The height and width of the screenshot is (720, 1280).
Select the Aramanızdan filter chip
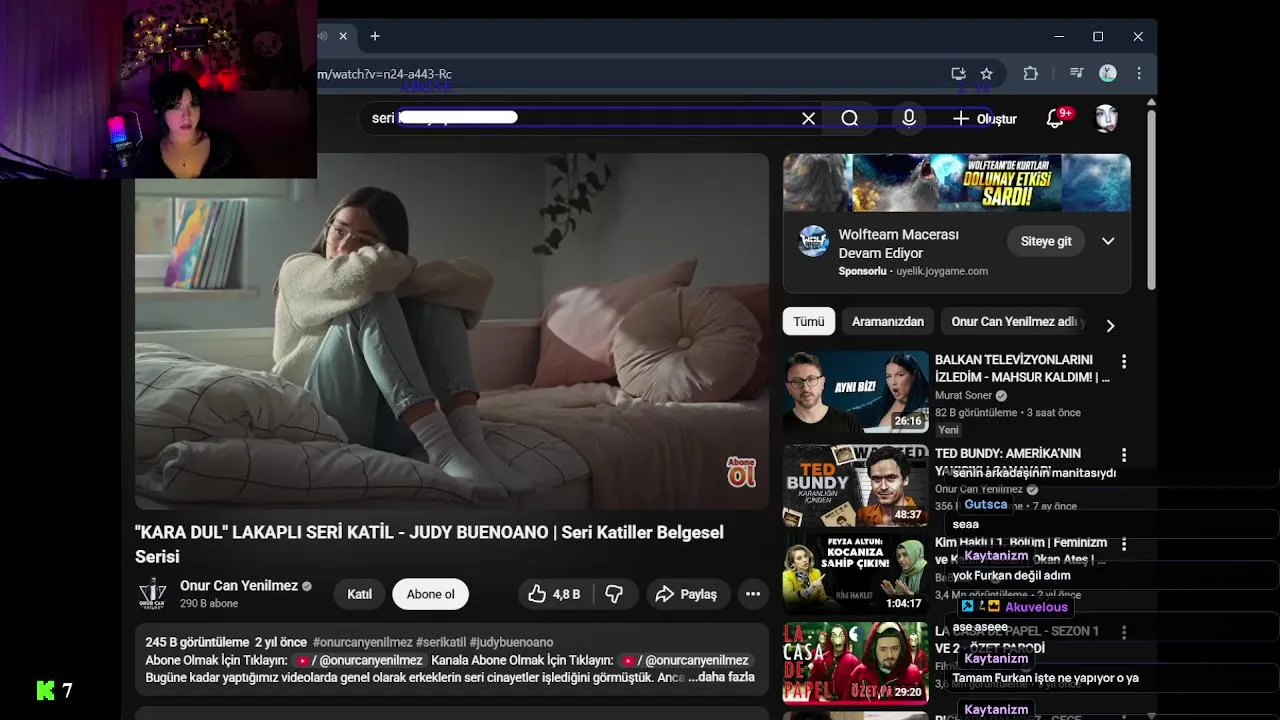(888, 322)
